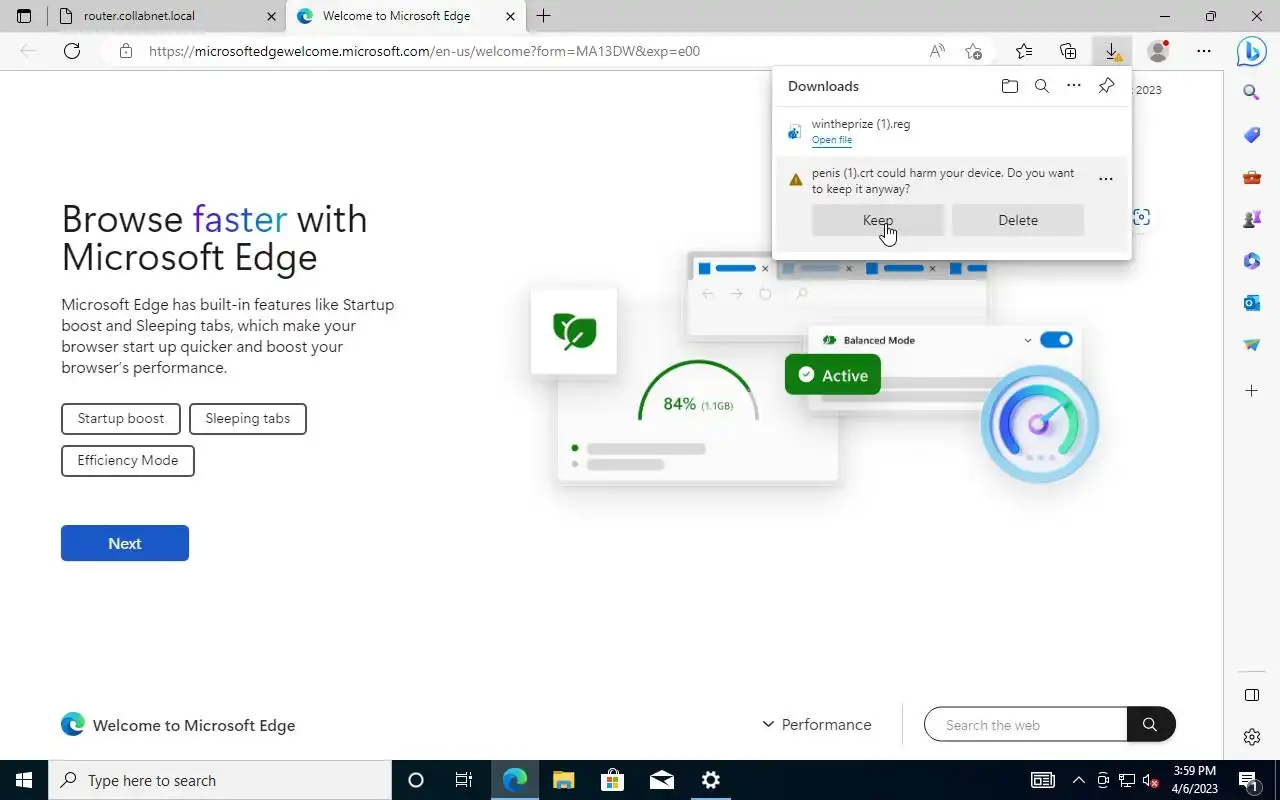This screenshot has height=800, width=1280.
Task: Pin the Downloads panel
Action: pos(1106,86)
